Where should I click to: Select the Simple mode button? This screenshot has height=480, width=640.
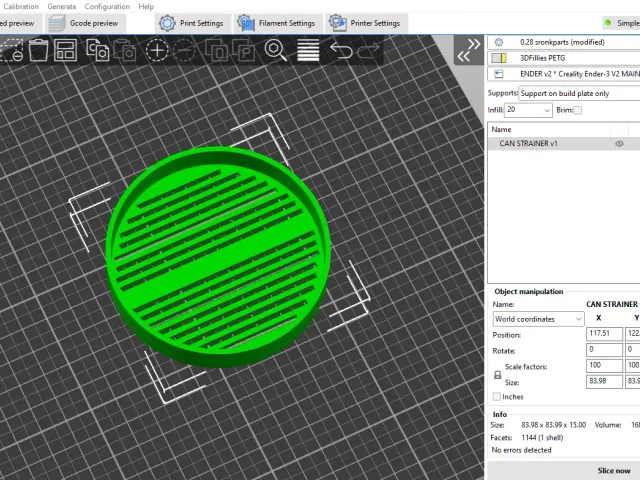[621, 23]
